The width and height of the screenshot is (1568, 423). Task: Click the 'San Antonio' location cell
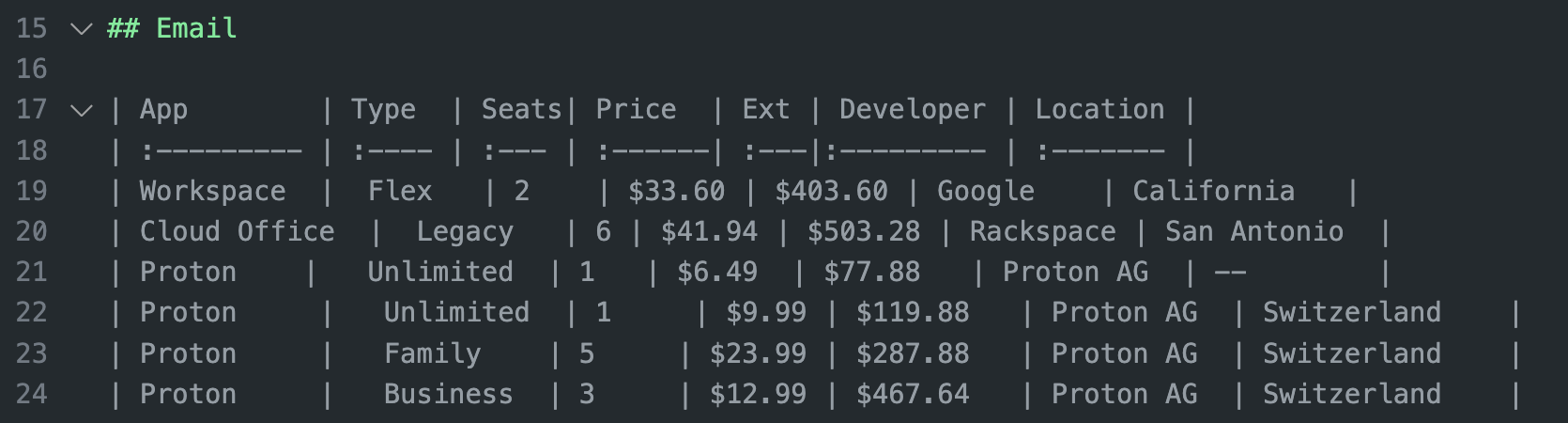(1253, 232)
